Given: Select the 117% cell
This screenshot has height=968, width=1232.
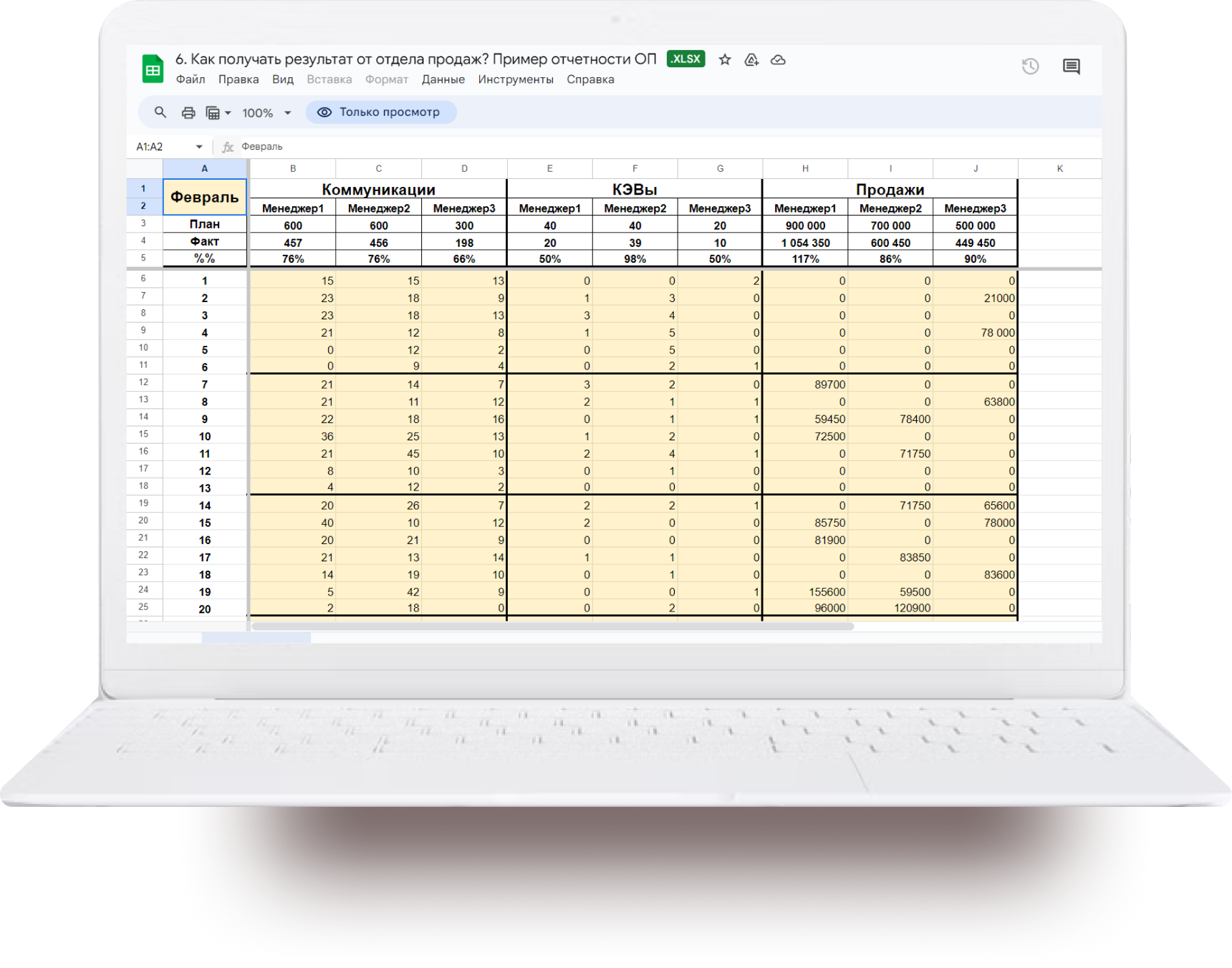Looking at the screenshot, I should (x=806, y=259).
